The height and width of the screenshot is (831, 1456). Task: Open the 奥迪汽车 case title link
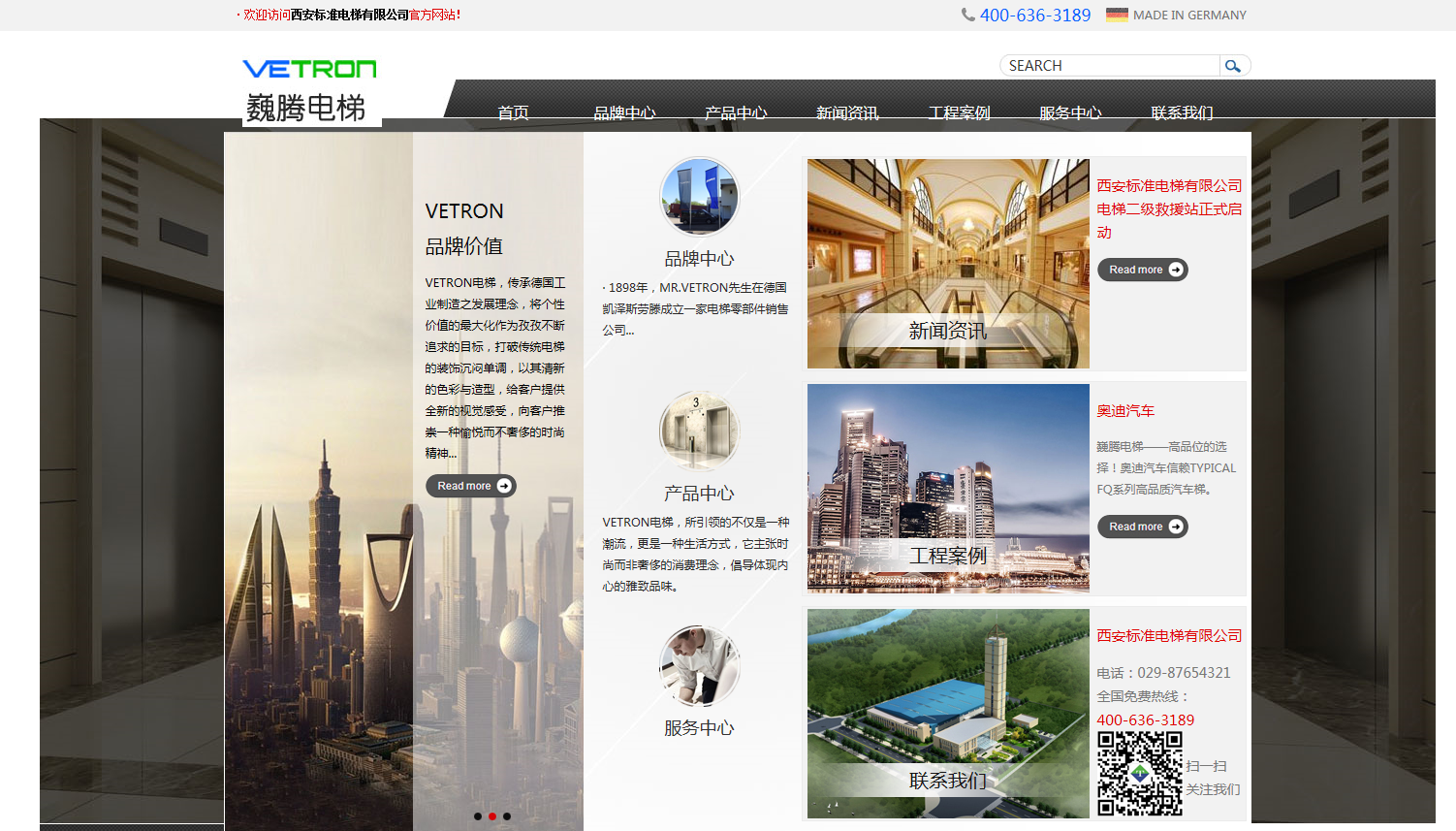1125,411
